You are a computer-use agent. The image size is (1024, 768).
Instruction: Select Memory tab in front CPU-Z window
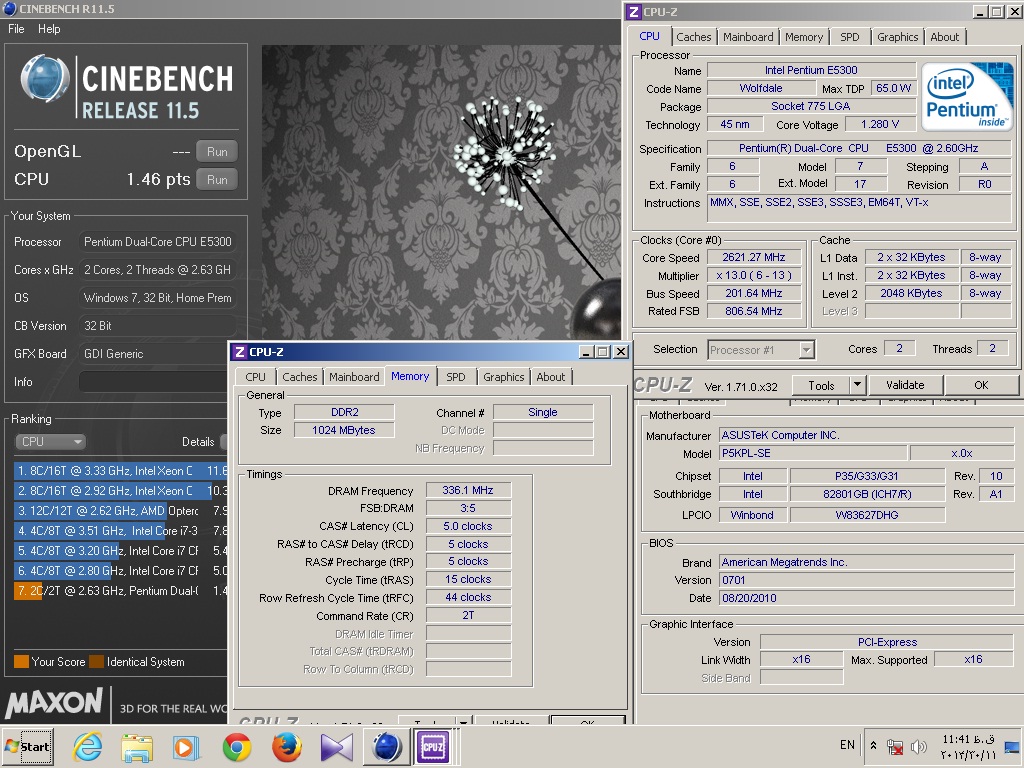[x=410, y=376]
